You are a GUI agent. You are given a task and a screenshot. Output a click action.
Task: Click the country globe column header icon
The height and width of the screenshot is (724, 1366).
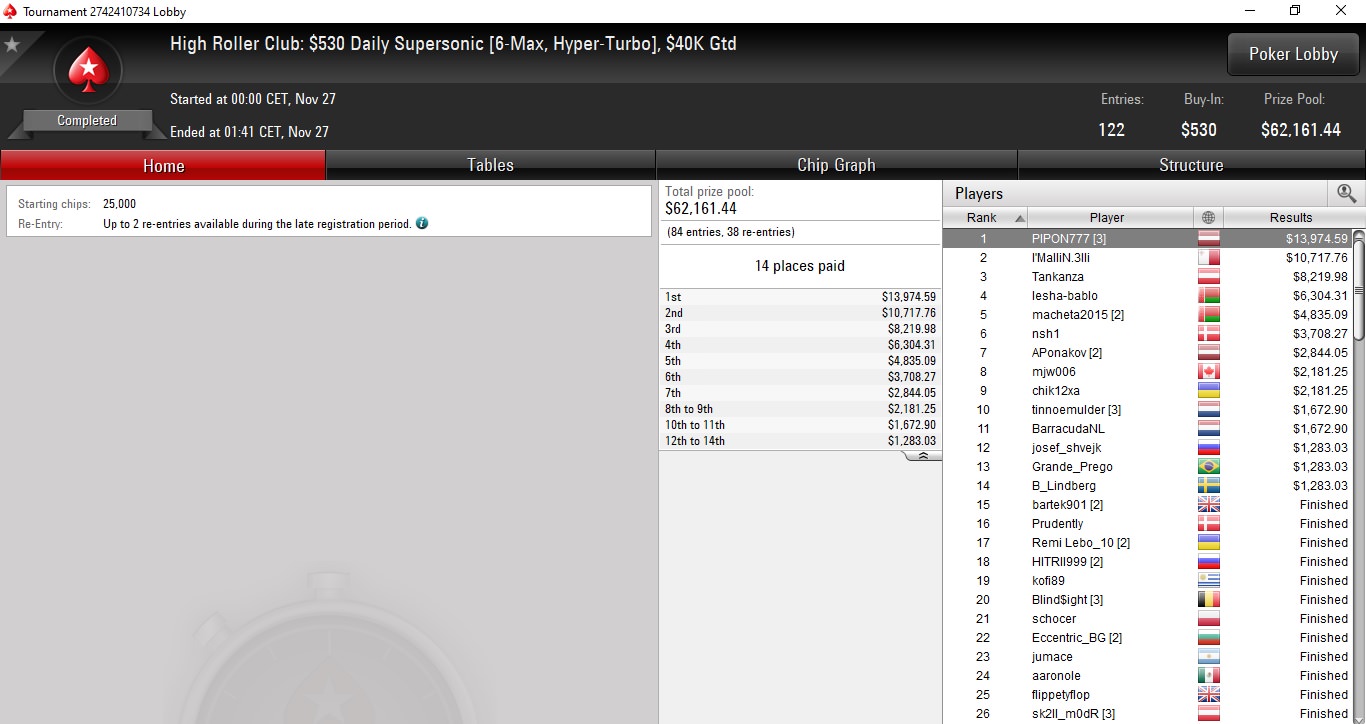[x=1208, y=217]
